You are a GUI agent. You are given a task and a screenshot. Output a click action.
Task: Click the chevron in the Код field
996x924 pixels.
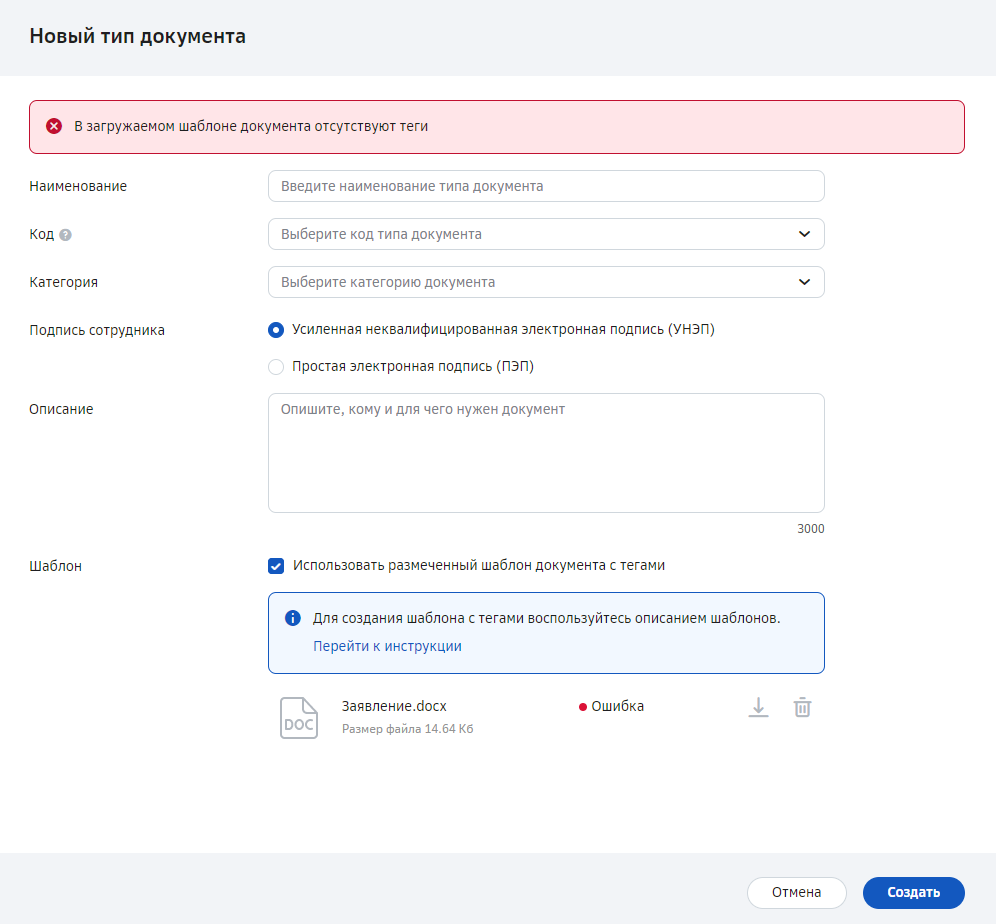[804, 234]
